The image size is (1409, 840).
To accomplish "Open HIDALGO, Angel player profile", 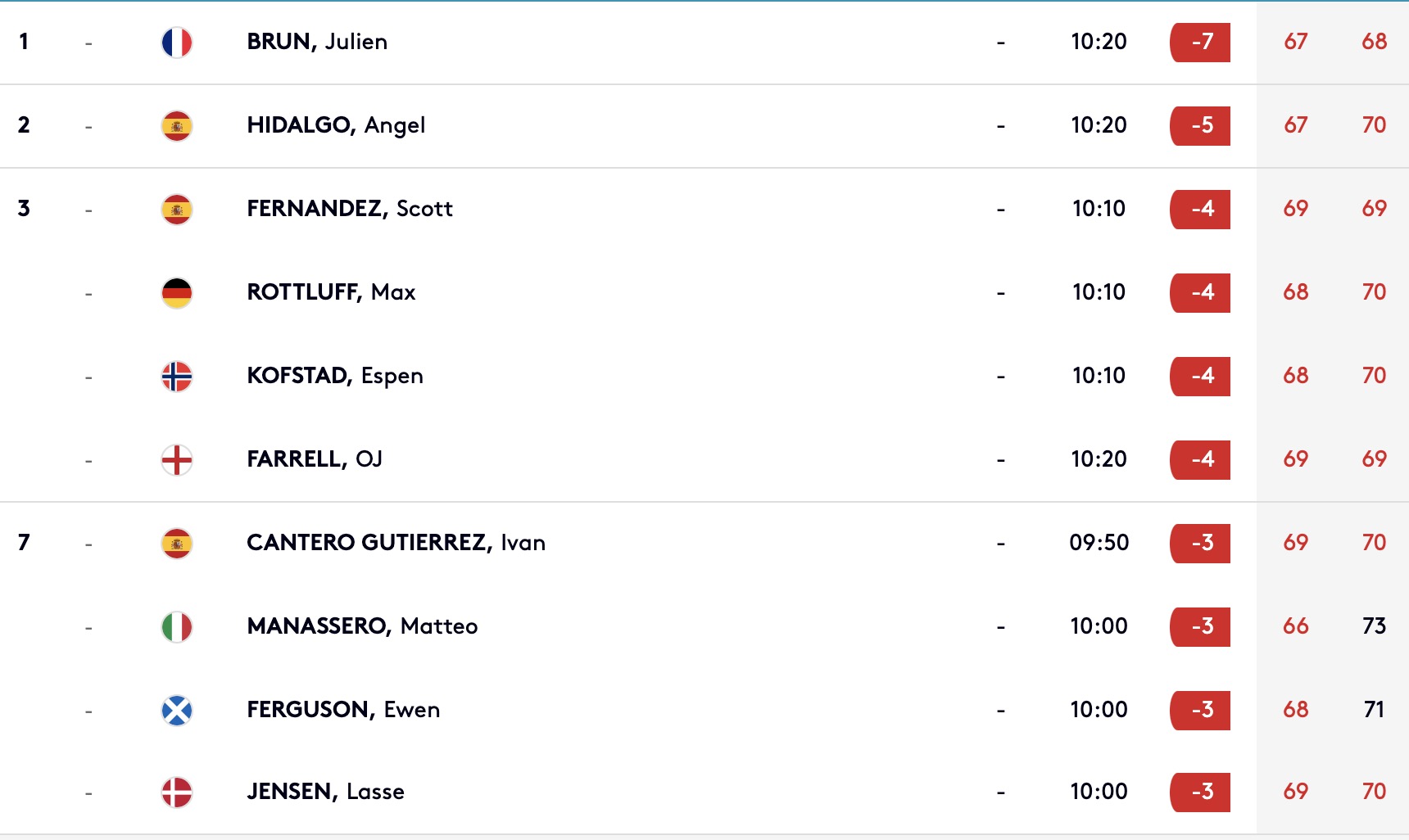I will [x=336, y=125].
